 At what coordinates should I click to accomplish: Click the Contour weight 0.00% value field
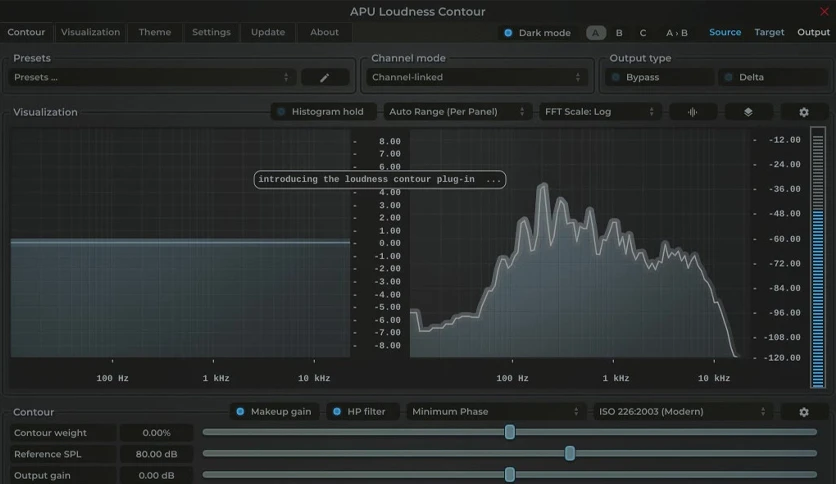(156, 433)
